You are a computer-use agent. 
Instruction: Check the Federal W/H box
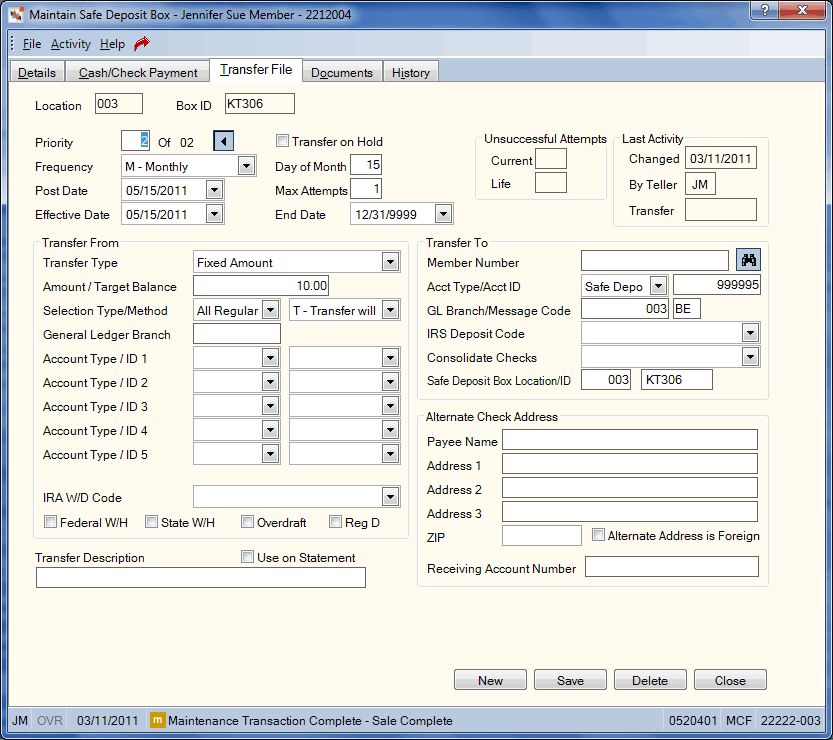pos(50,522)
